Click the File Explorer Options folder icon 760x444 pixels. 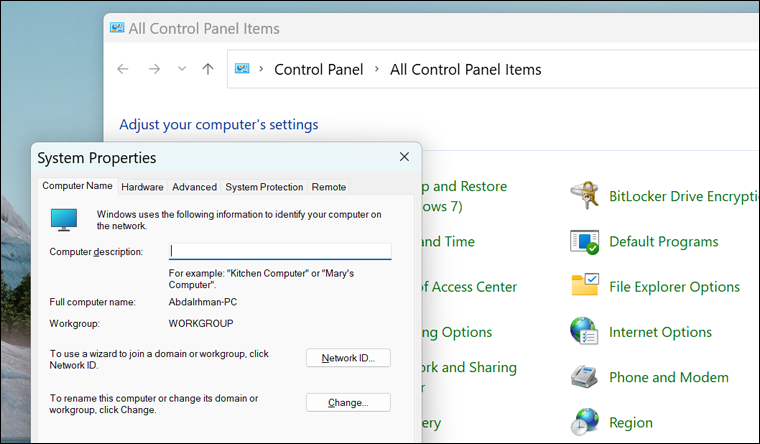click(x=584, y=286)
